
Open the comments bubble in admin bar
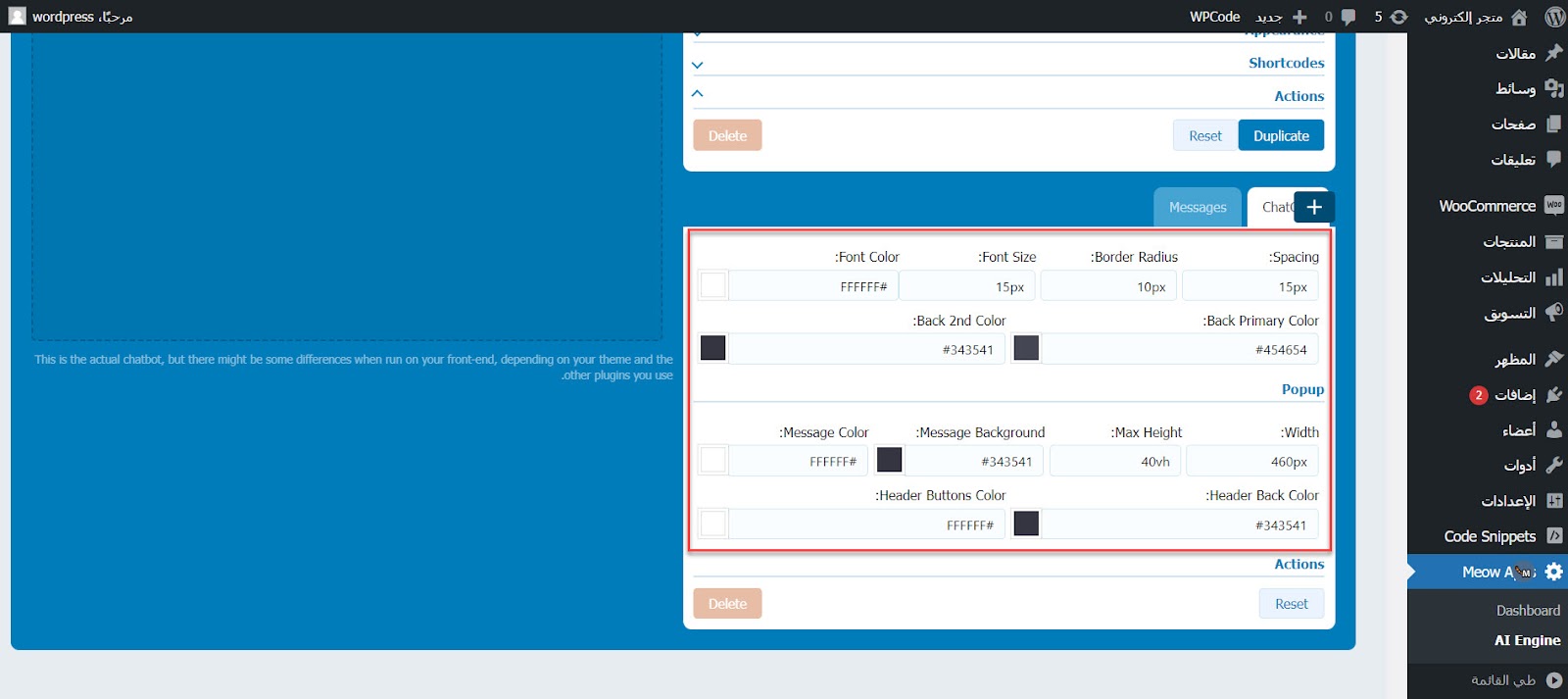[x=1348, y=17]
